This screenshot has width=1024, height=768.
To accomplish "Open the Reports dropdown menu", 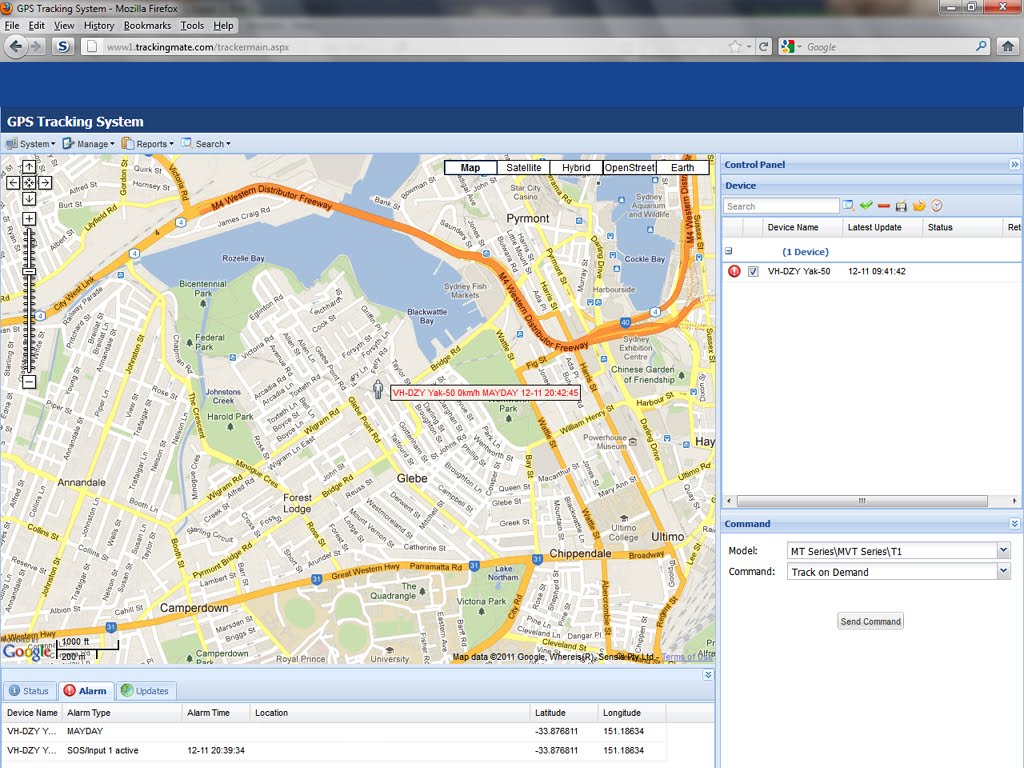I will 148,144.
